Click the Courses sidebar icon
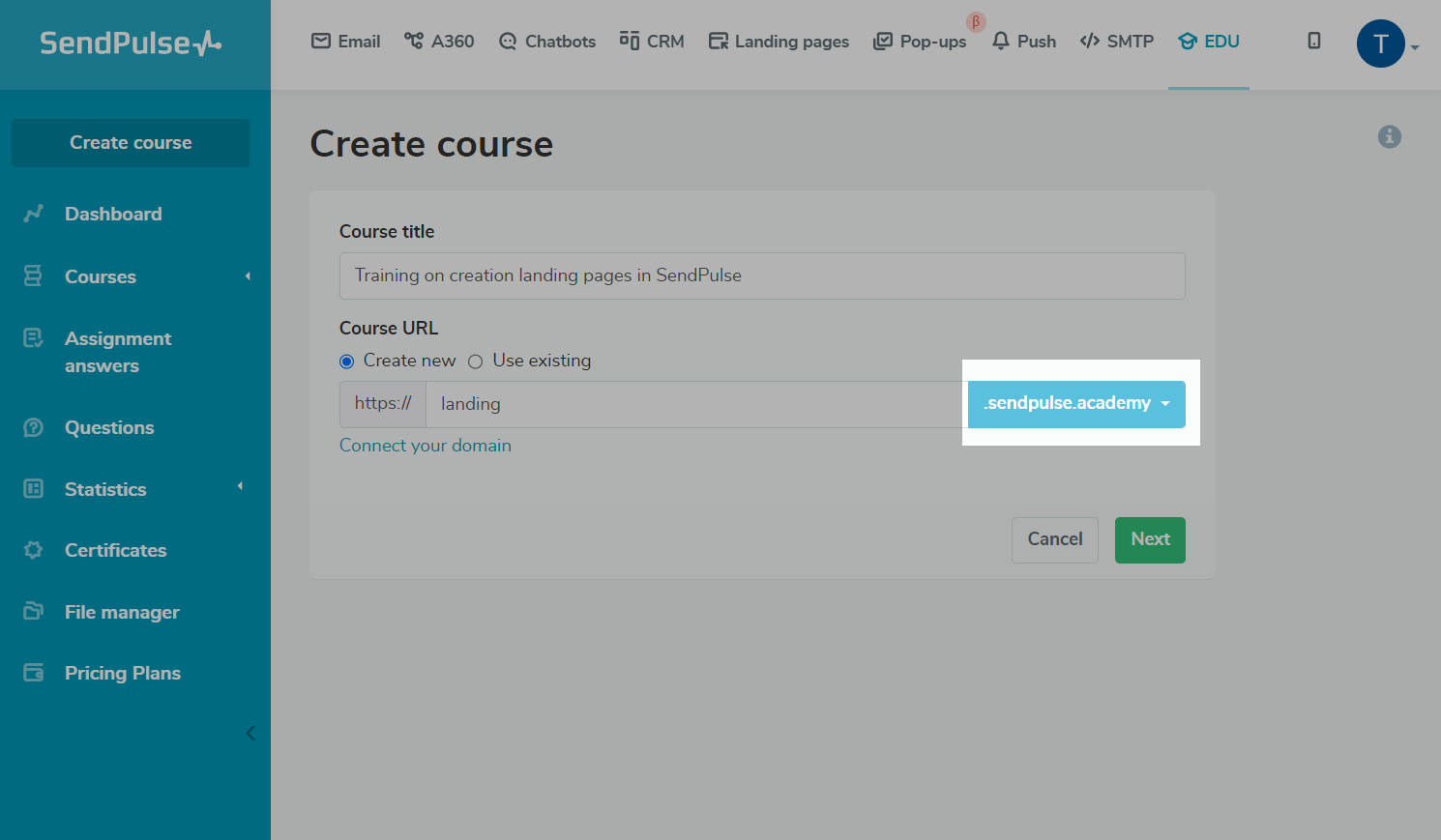The image size is (1441, 840). tap(33, 276)
